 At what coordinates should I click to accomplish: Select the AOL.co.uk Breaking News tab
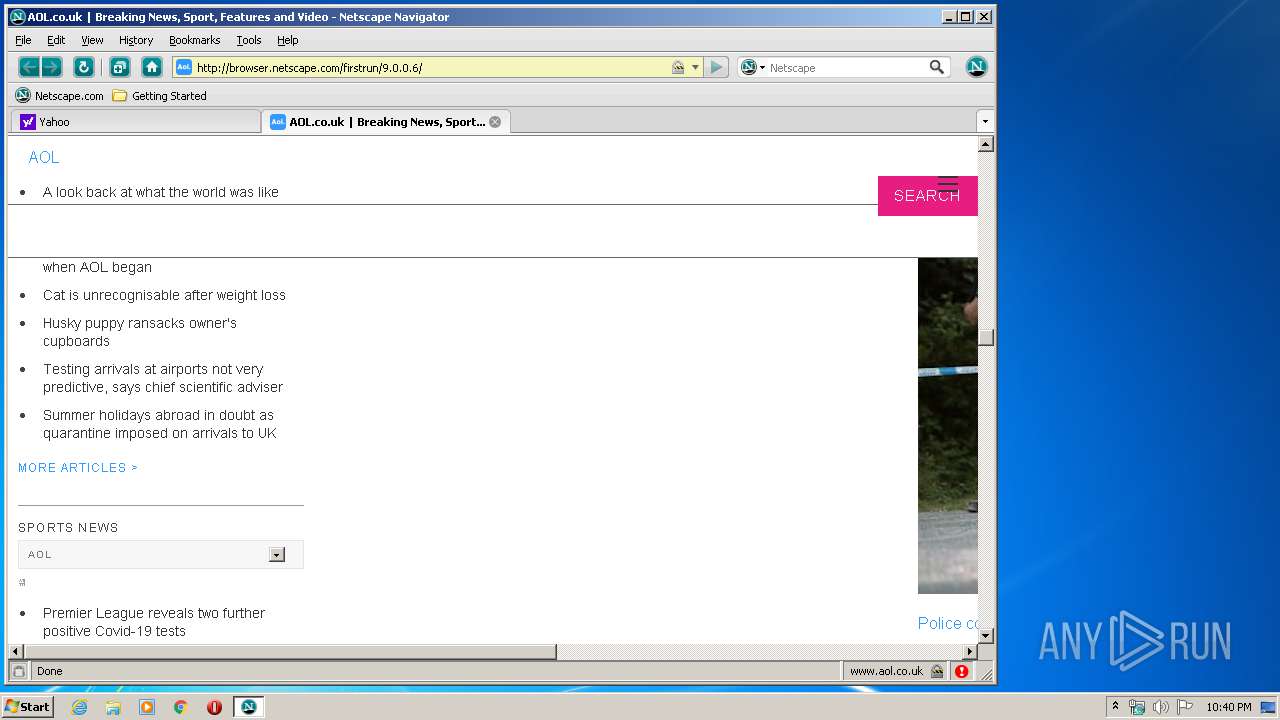click(386, 122)
